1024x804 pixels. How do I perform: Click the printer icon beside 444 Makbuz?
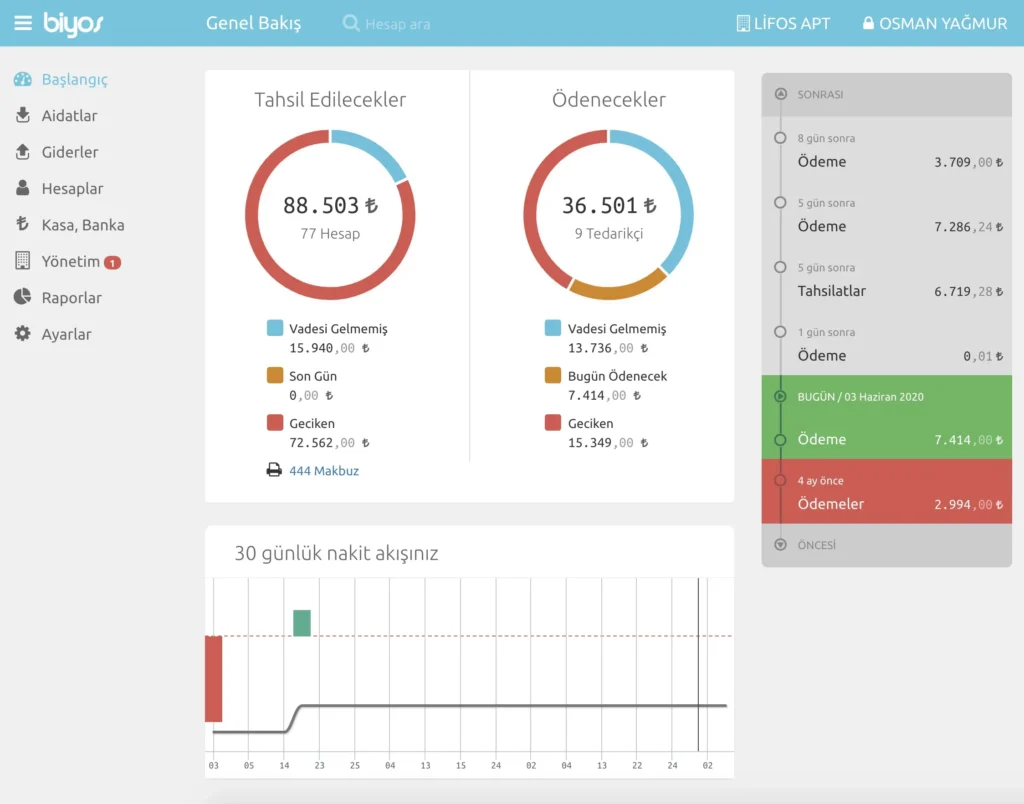pyautogui.click(x=274, y=470)
